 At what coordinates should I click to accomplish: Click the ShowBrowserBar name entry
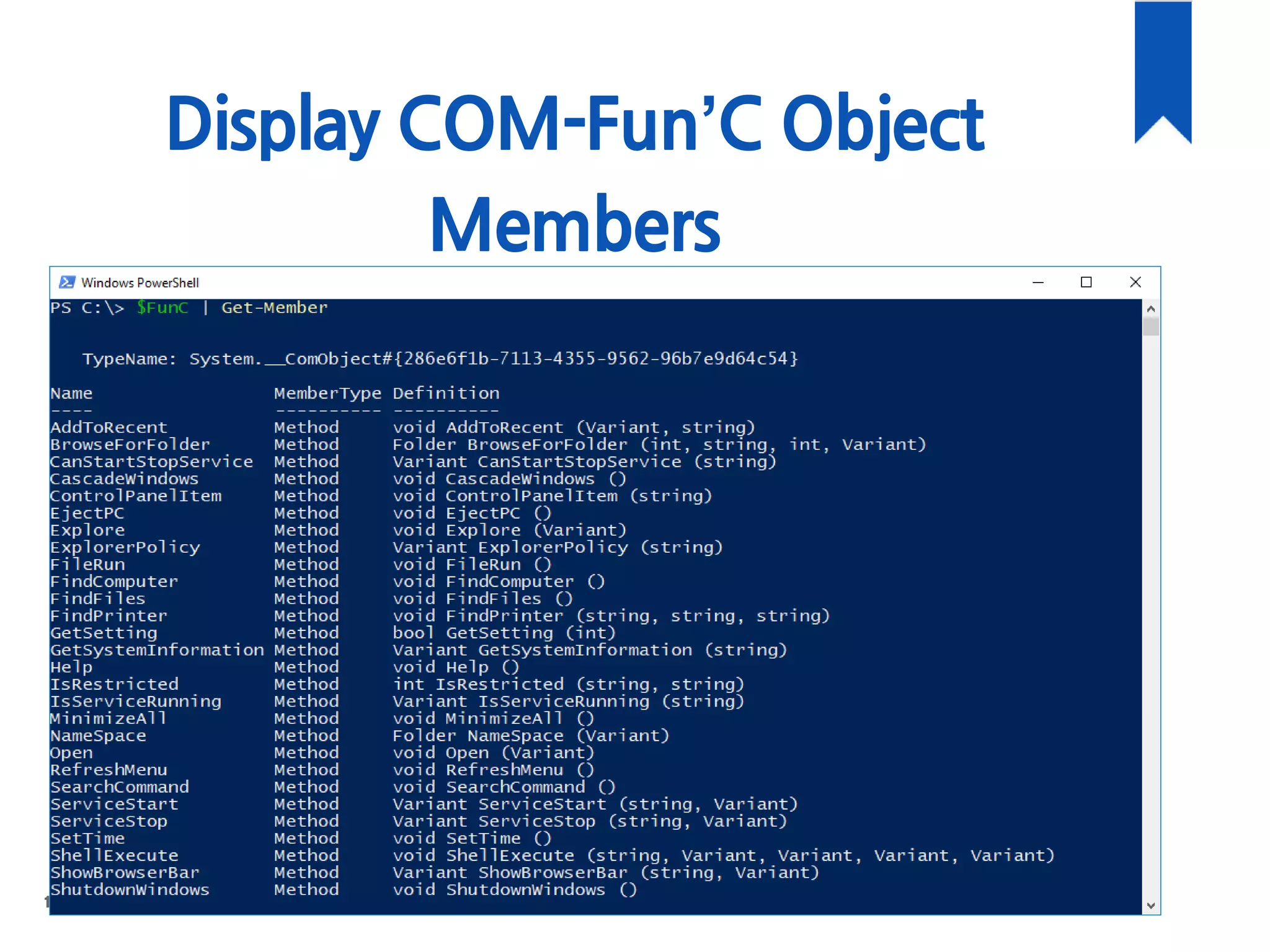(125, 873)
